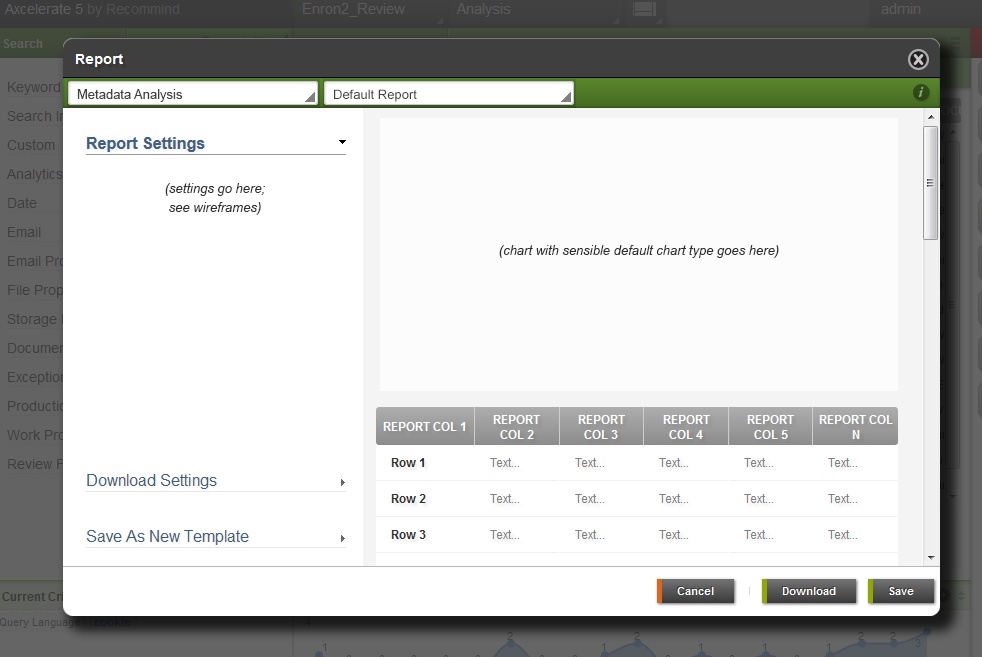Expand the Download Settings section

coord(343,482)
